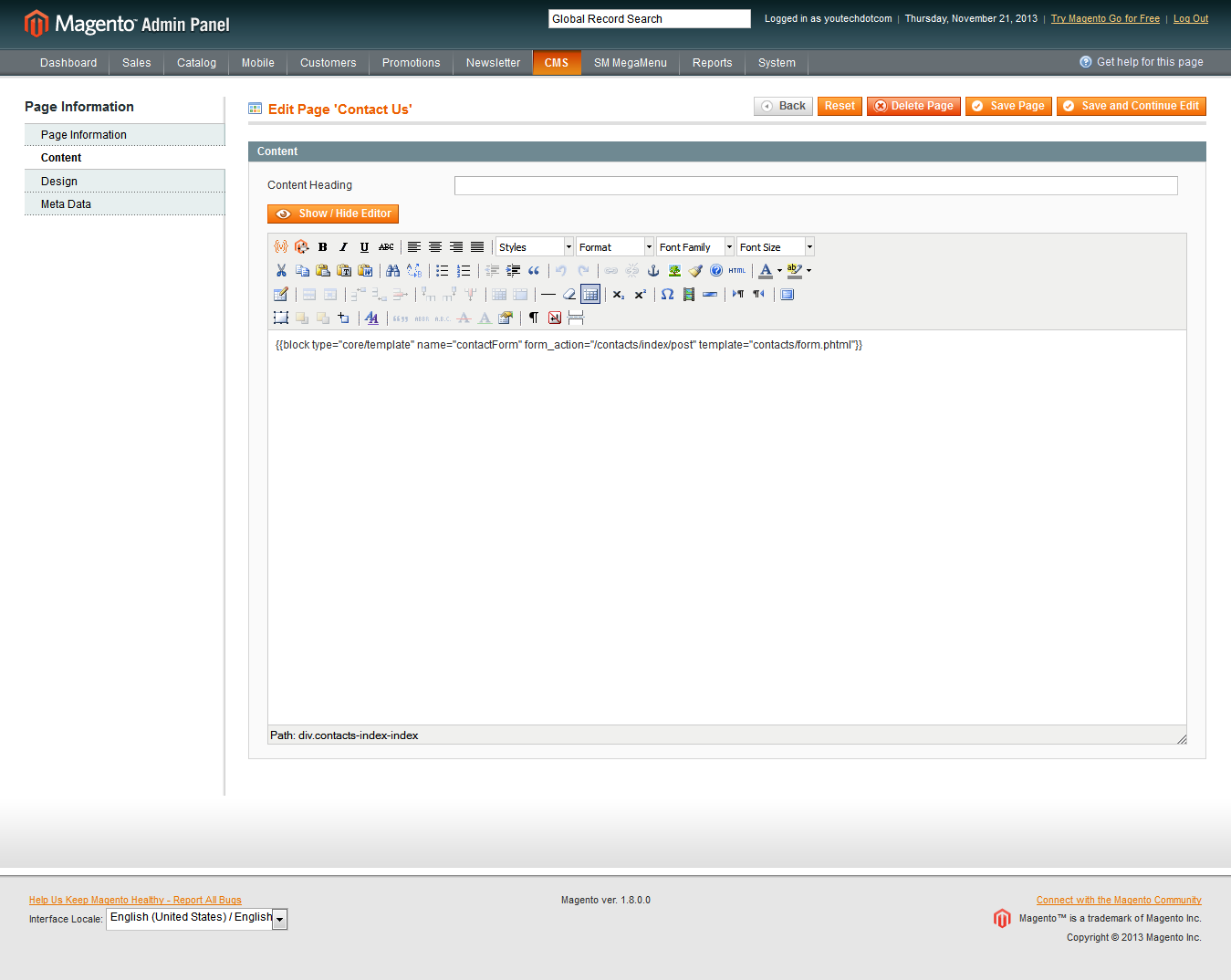Insert horizontal rule line
The height and width of the screenshot is (980, 1231).
[548, 294]
